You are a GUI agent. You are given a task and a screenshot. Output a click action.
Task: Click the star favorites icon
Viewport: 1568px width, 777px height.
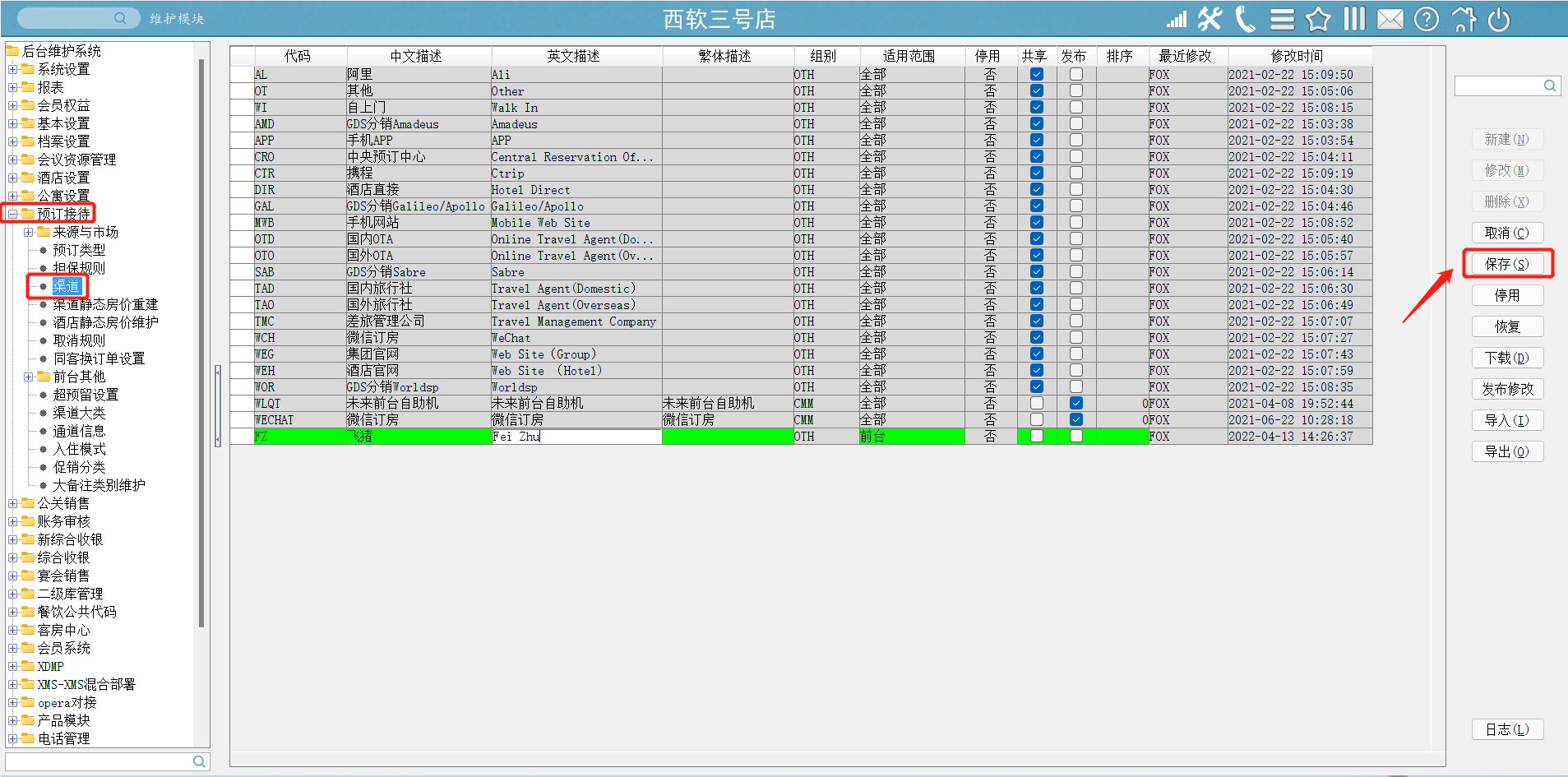coord(1318,19)
